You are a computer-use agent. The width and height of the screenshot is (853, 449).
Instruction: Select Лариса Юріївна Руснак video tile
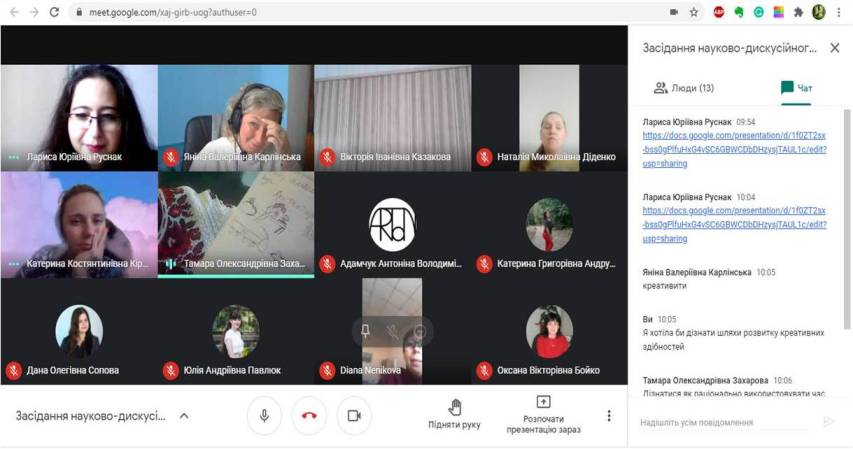79,118
